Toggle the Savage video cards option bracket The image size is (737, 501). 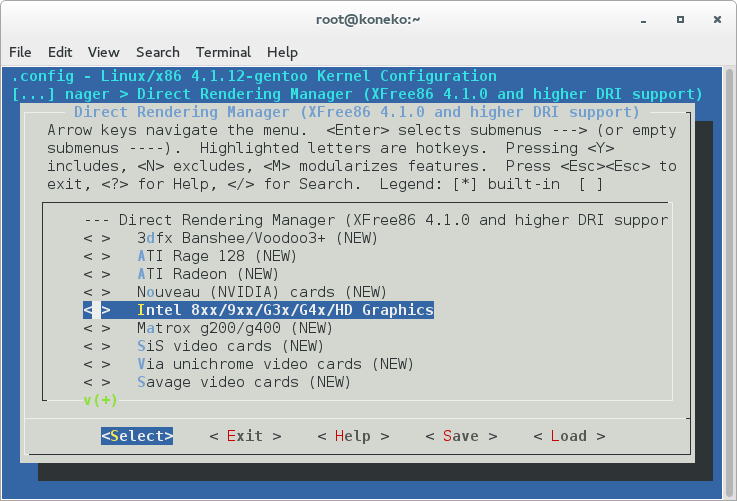[x=97, y=382]
